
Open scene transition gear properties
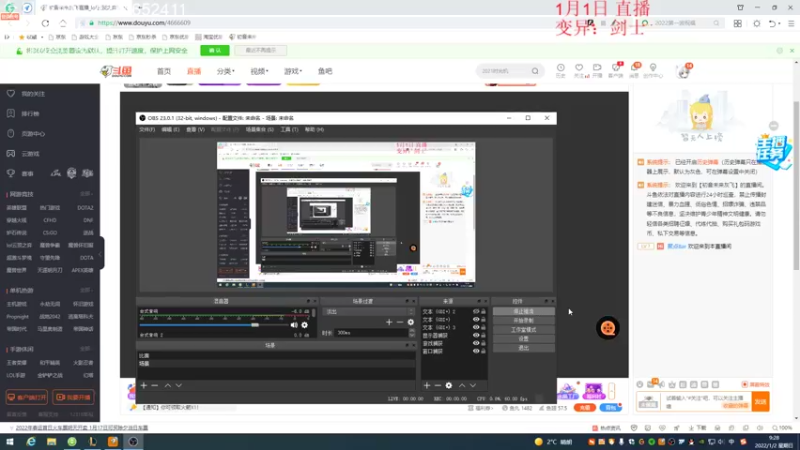point(411,322)
